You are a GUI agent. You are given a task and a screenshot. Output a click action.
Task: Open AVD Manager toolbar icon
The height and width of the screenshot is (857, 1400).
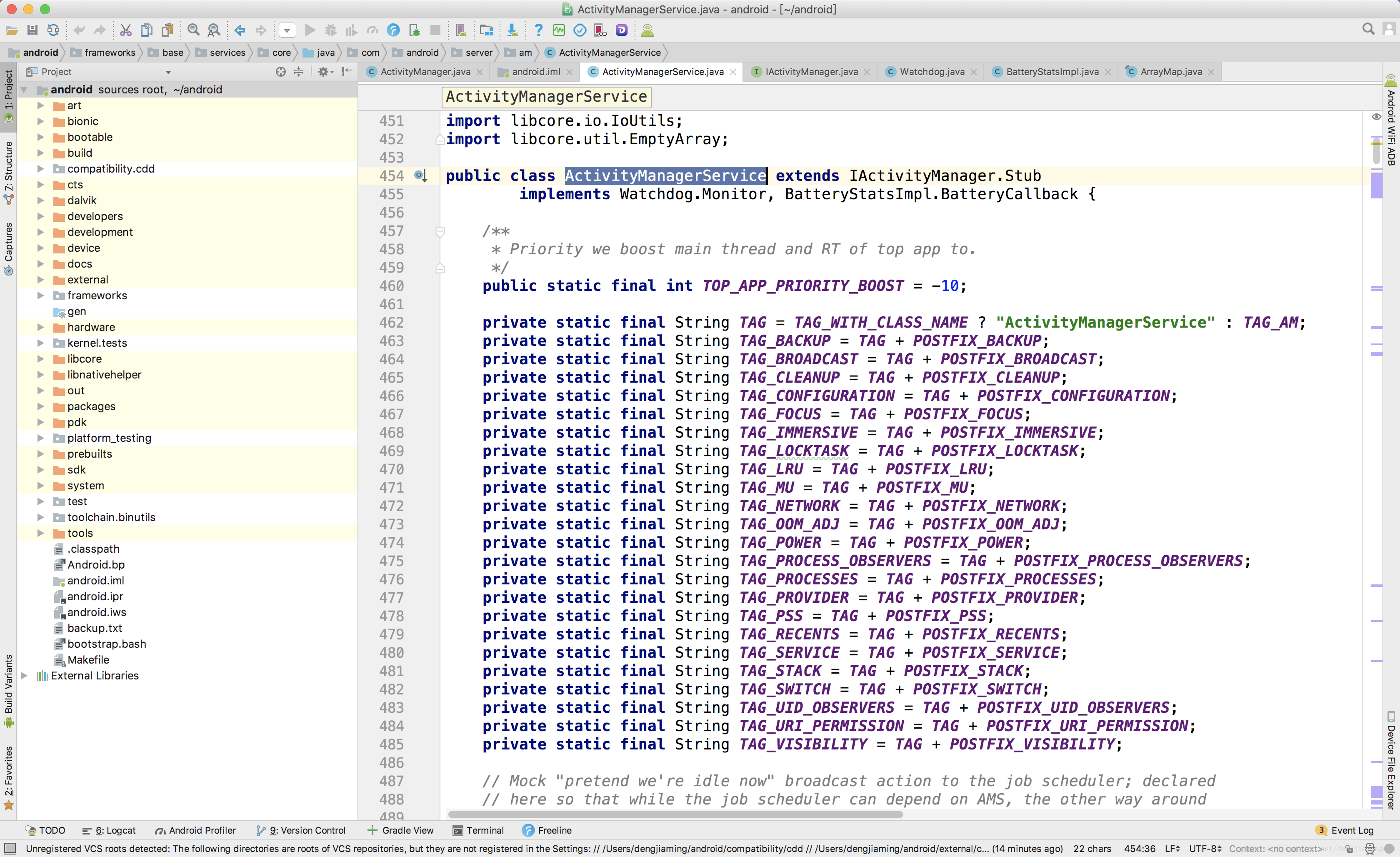(x=461, y=30)
